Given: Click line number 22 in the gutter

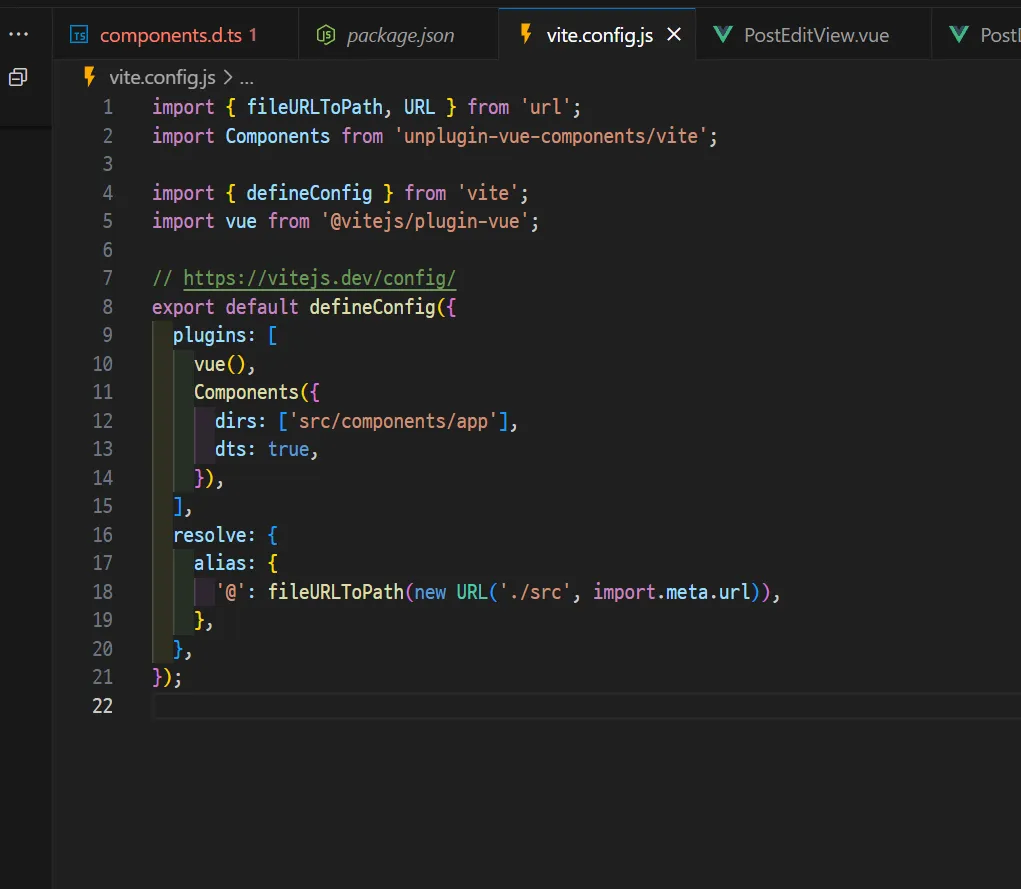Looking at the screenshot, I should coord(102,706).
